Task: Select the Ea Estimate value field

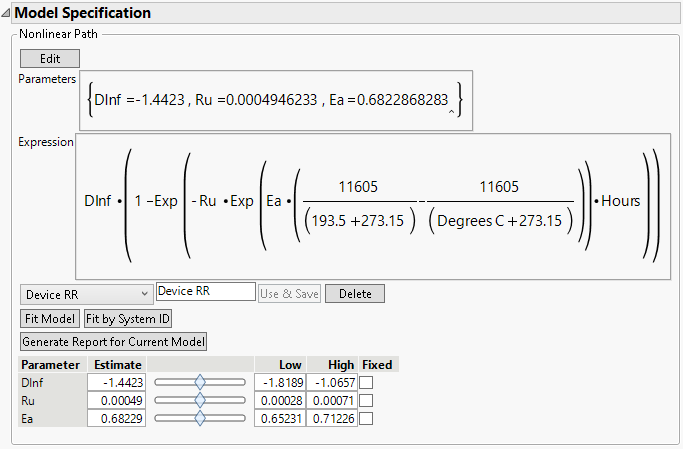Action: point(117,418)
